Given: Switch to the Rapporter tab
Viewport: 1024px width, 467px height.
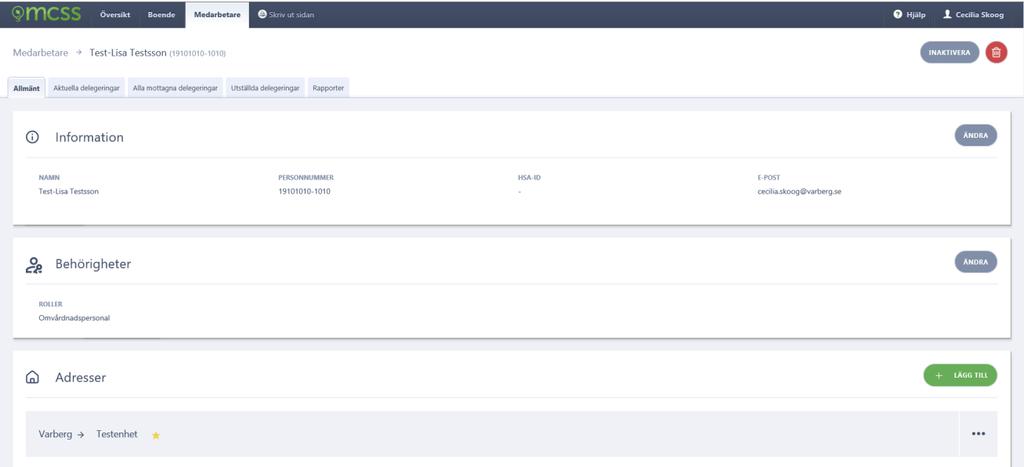Looking at the screenshot, I should tap(328, 88).
